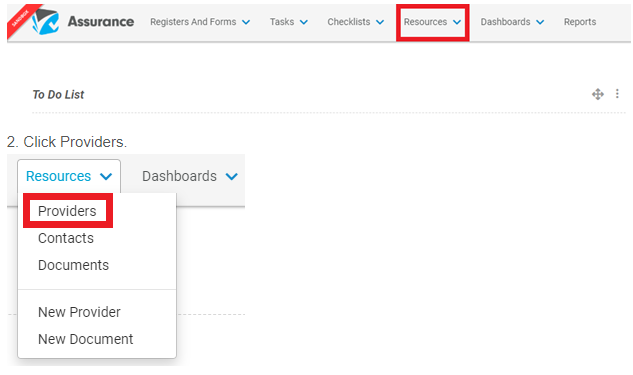This screenshot has height=375, width=633.
Task: Click the chevron beside blue Resources tab
Action: pos(106,177)
